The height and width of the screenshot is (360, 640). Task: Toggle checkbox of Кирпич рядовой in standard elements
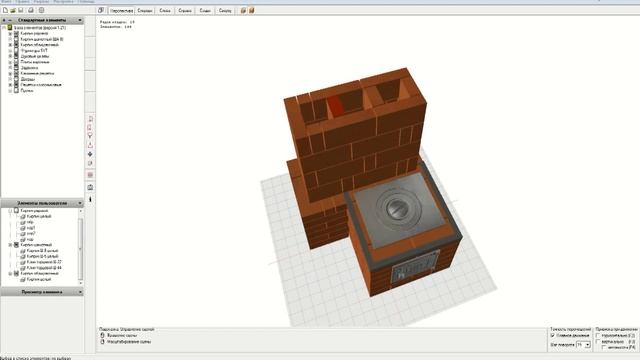[x=16, y=33]
